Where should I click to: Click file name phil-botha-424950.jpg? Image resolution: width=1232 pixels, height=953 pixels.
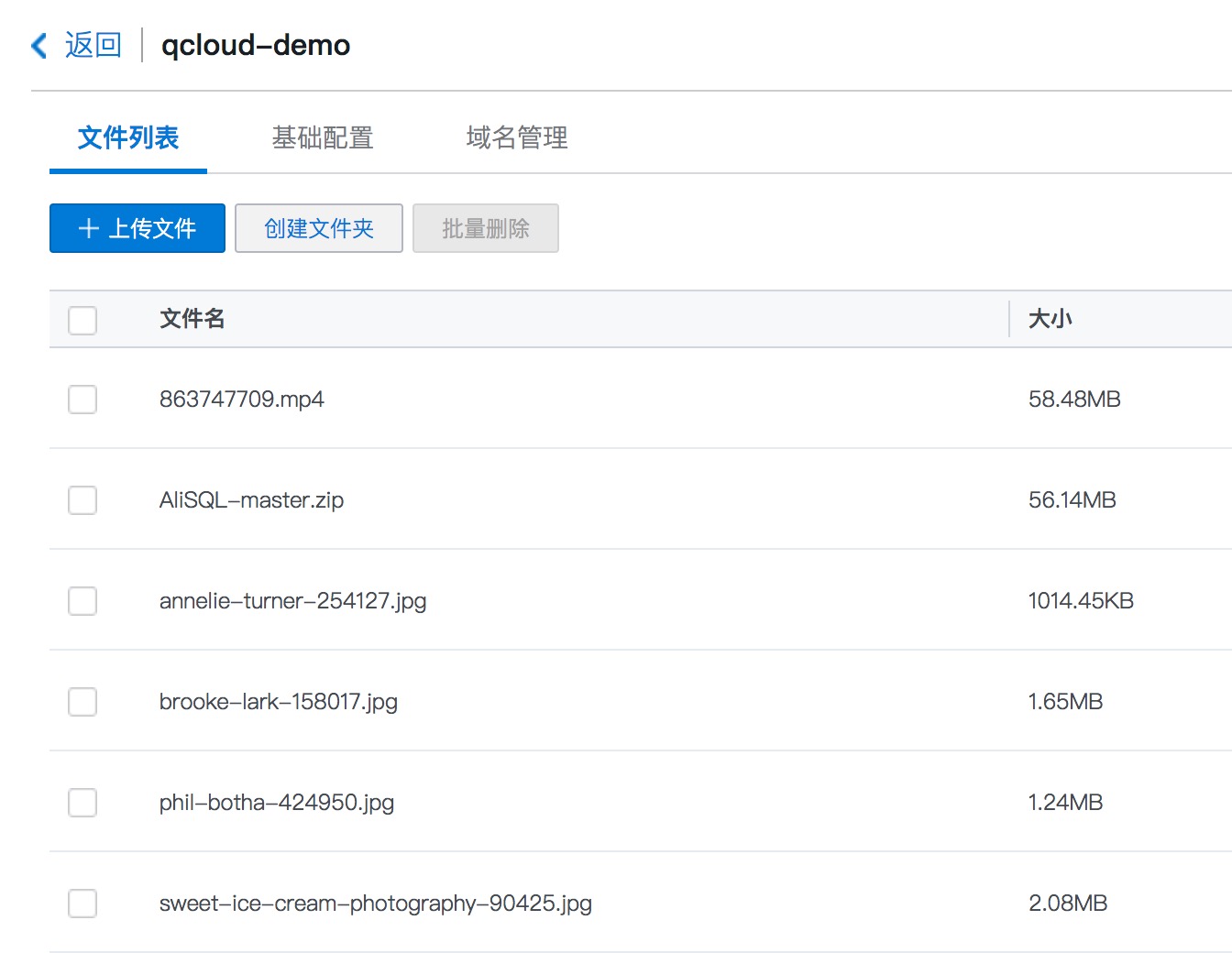[x=277, y=803]
